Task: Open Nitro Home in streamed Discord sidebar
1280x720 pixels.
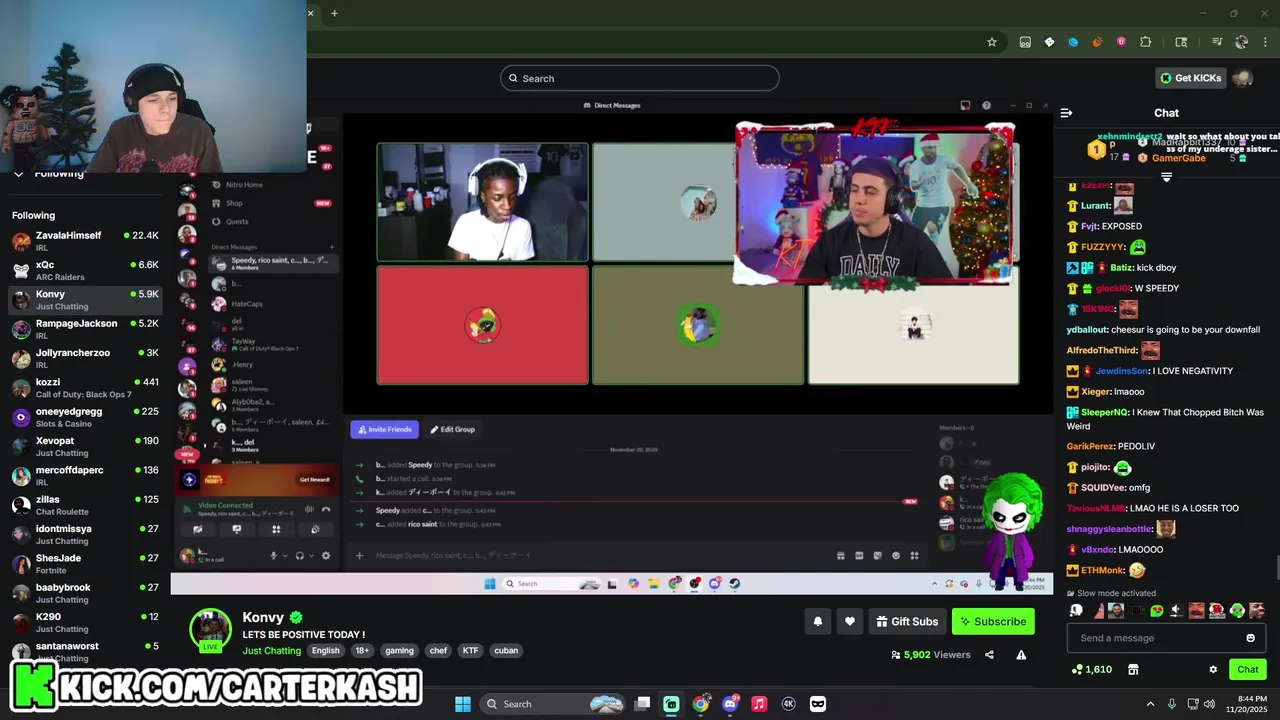Action: coord(244,185)
